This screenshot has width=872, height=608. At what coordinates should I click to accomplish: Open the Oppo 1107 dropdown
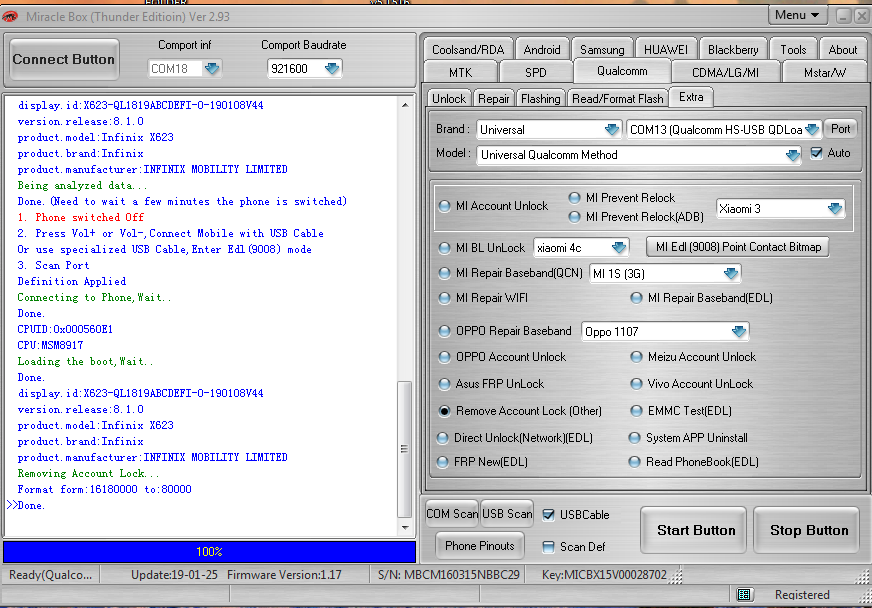739,332
